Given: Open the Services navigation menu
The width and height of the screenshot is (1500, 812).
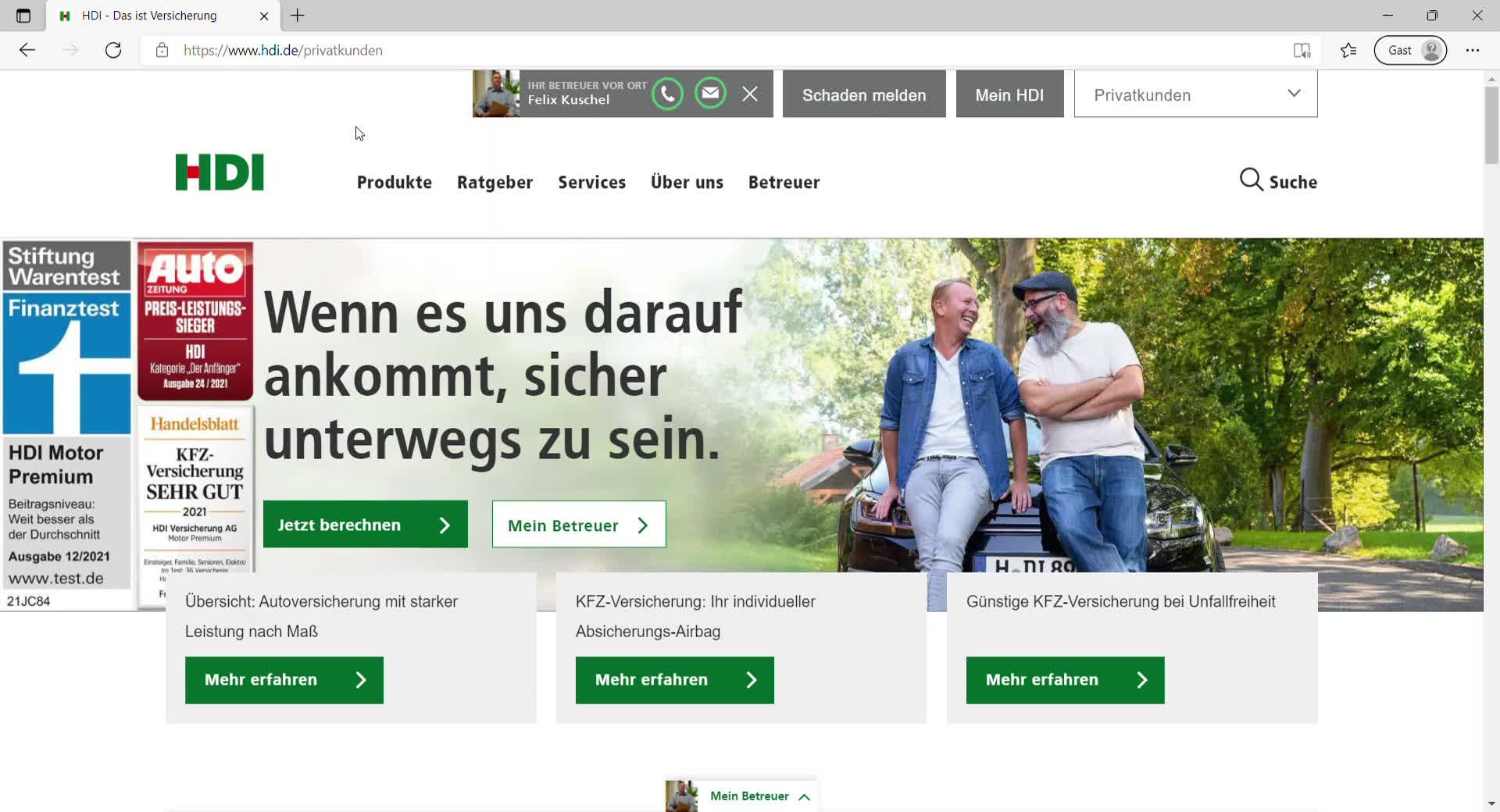Looking at the screenshot, I should [x=591, y=183].
